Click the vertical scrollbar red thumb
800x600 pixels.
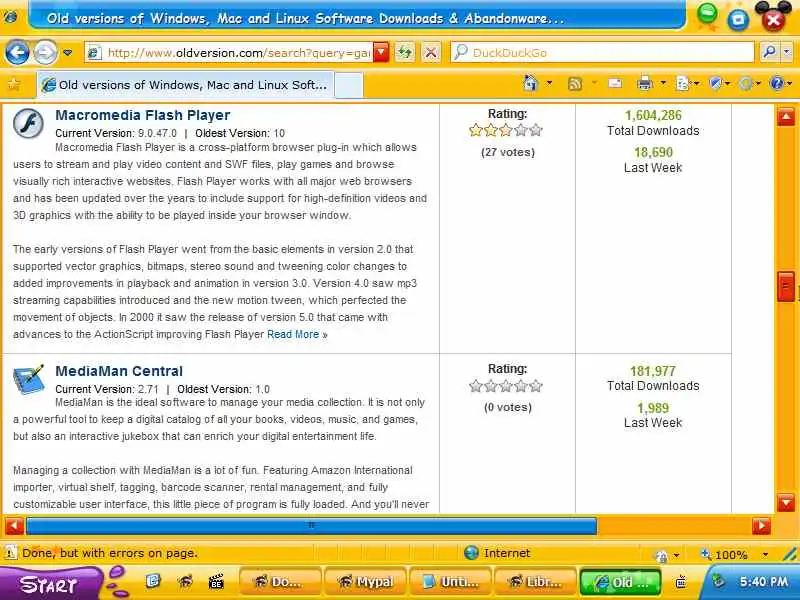786,287
